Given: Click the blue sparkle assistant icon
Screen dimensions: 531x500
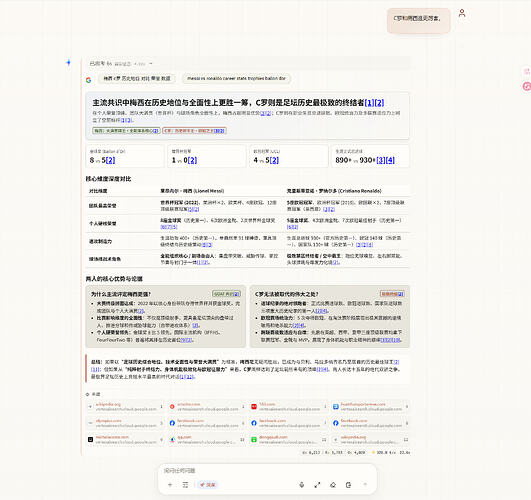Looking at the screenshot, I should tap(68, 62).
